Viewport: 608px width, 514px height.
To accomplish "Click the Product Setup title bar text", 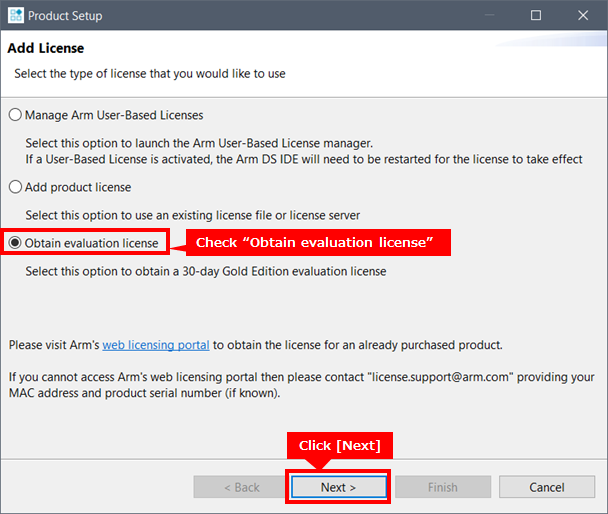I will [65, 16].
